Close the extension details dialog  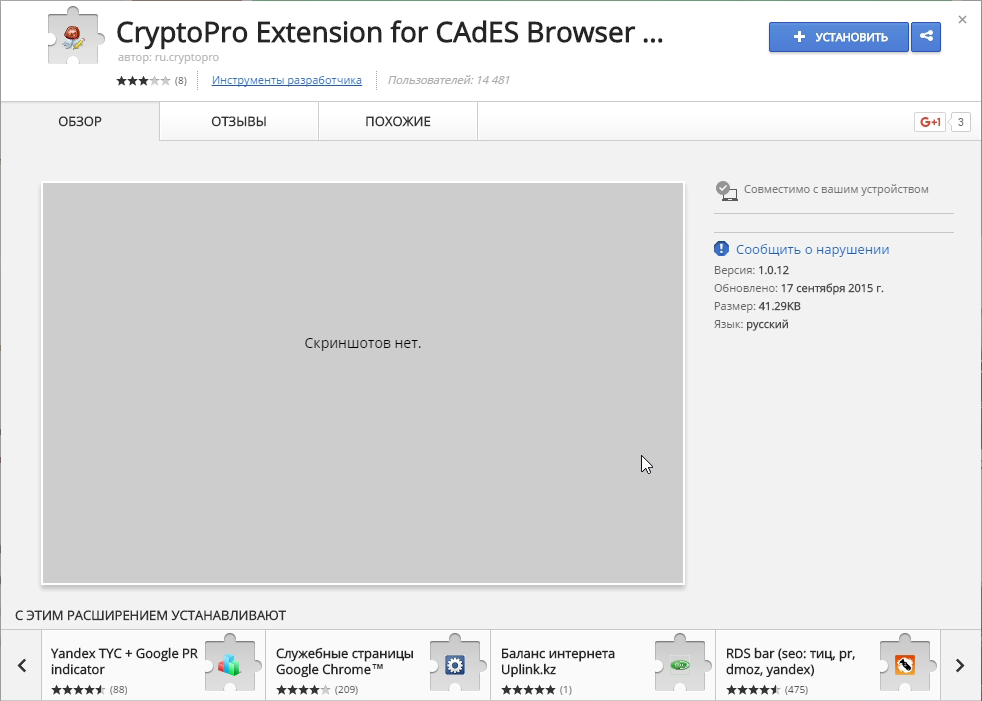coord(962,19)
